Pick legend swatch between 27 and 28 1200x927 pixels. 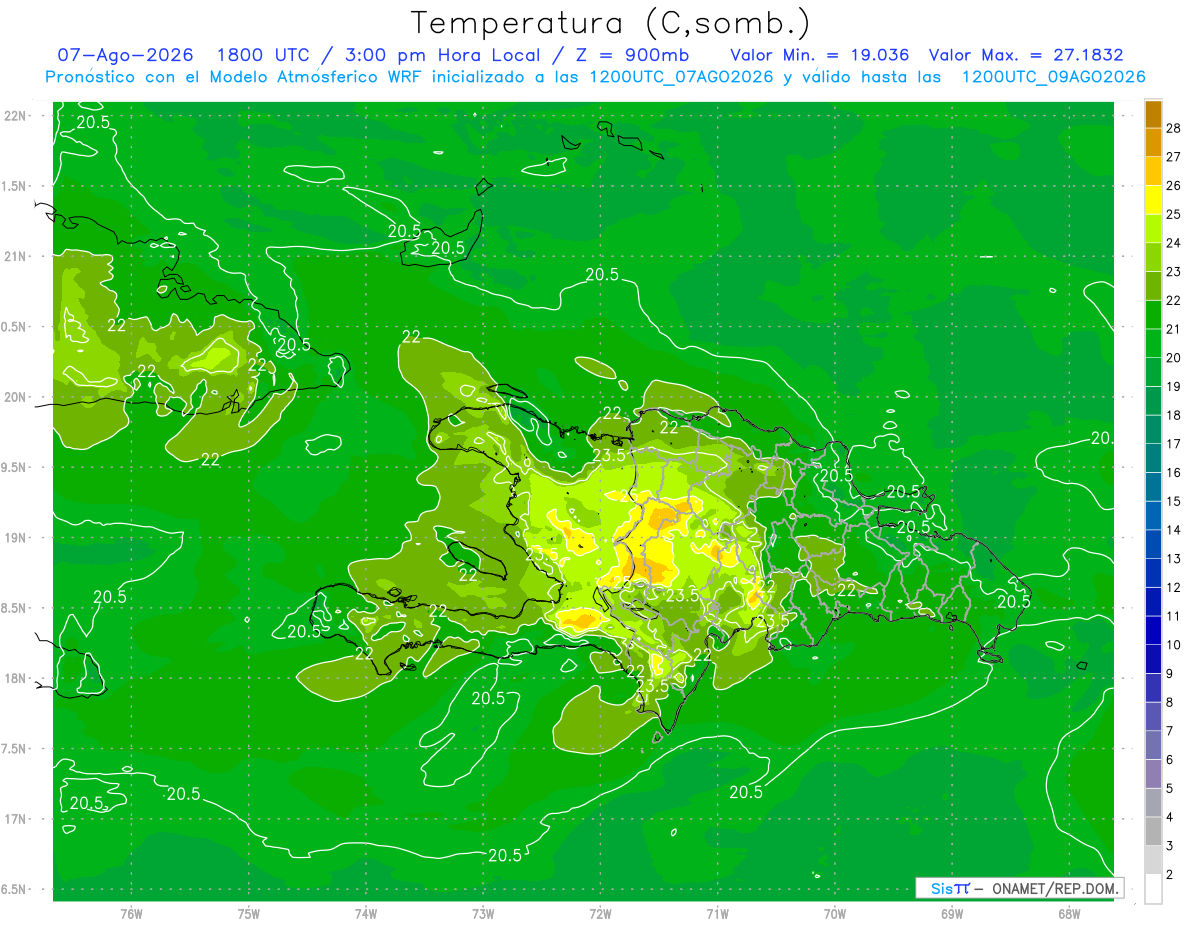coord(1153,143)
